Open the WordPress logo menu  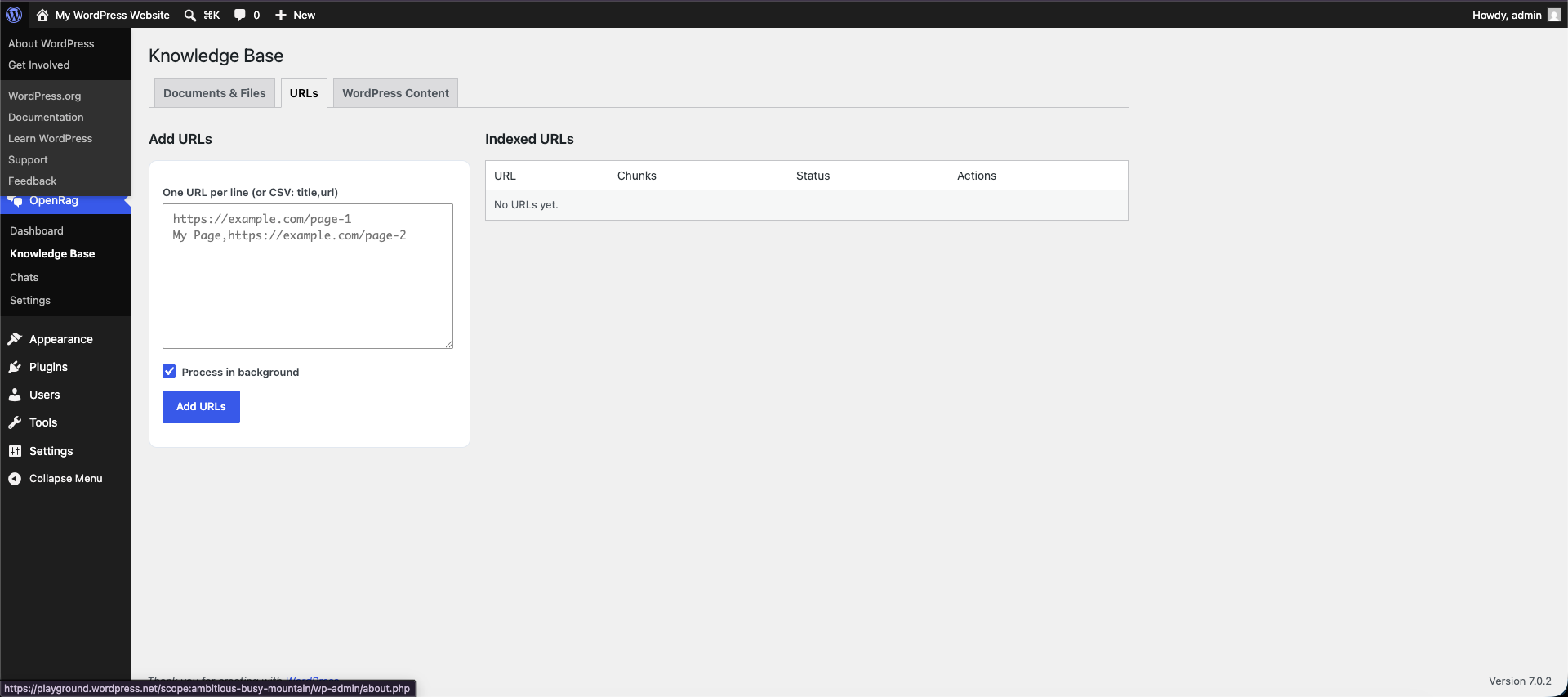14,15
